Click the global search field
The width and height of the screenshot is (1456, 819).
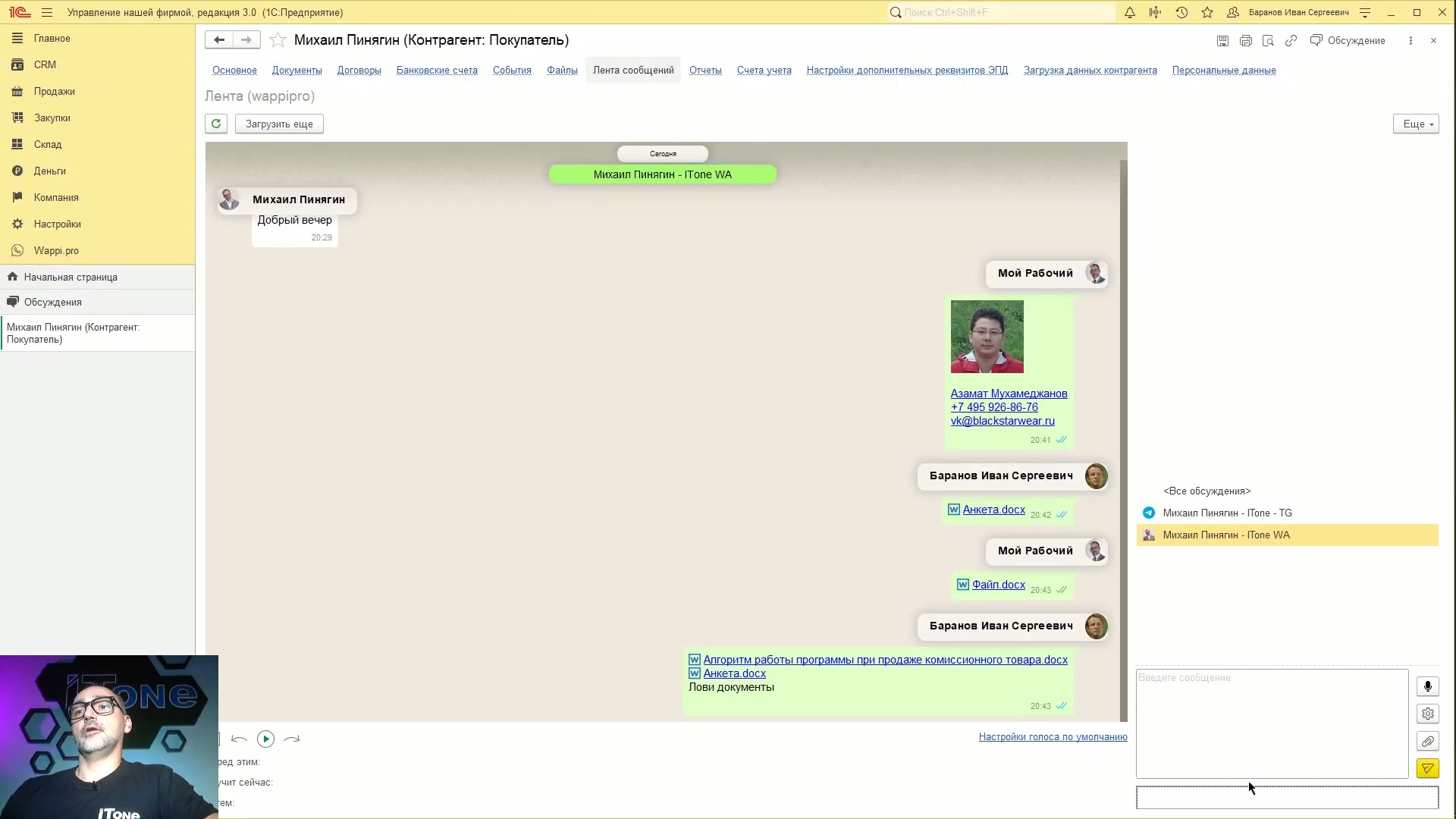pyautogui.click(x=1001, y=12)
